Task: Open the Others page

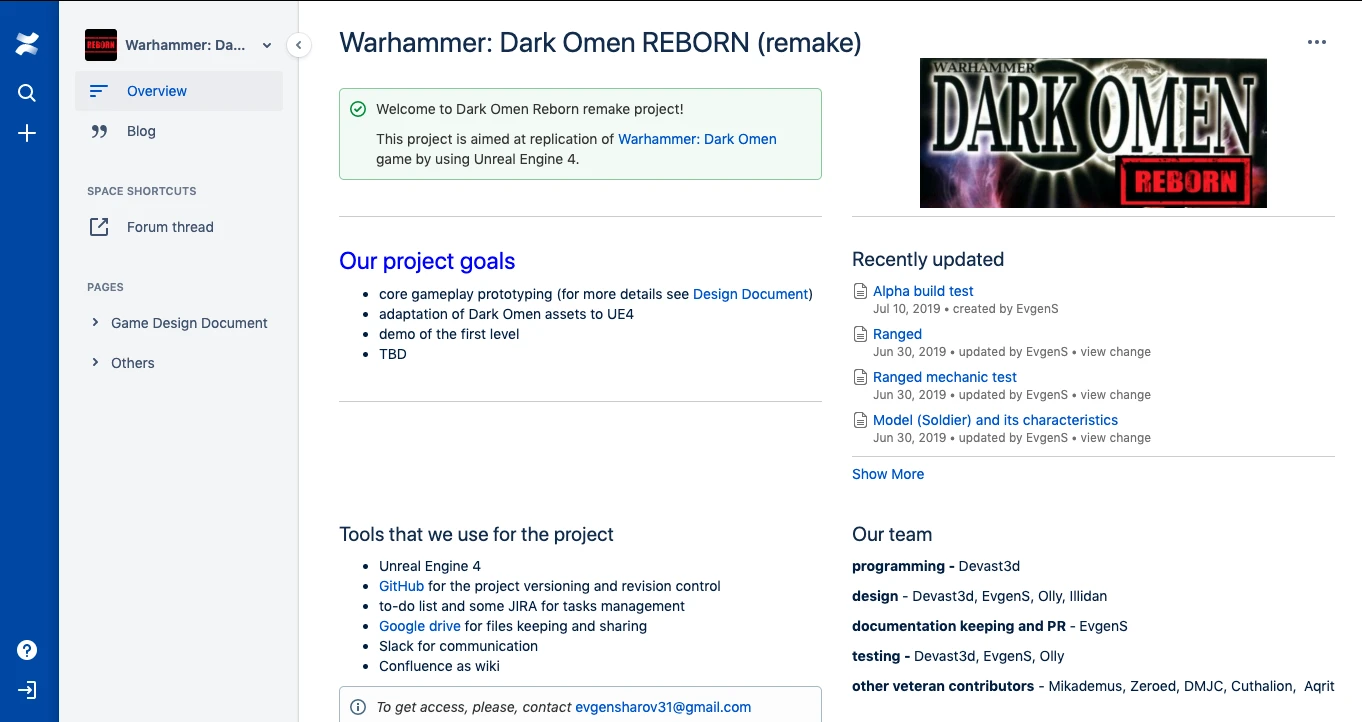Action: point(133,363)
